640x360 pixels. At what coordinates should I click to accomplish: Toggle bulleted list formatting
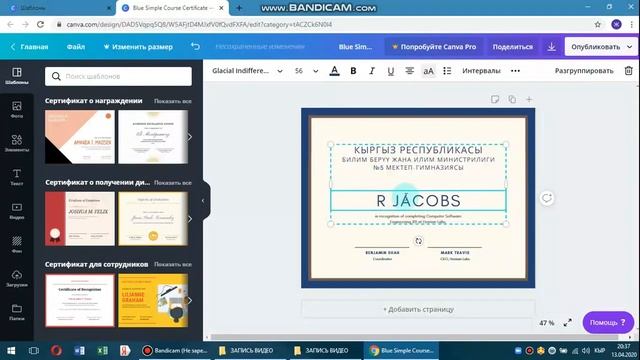tap(447, 71)
